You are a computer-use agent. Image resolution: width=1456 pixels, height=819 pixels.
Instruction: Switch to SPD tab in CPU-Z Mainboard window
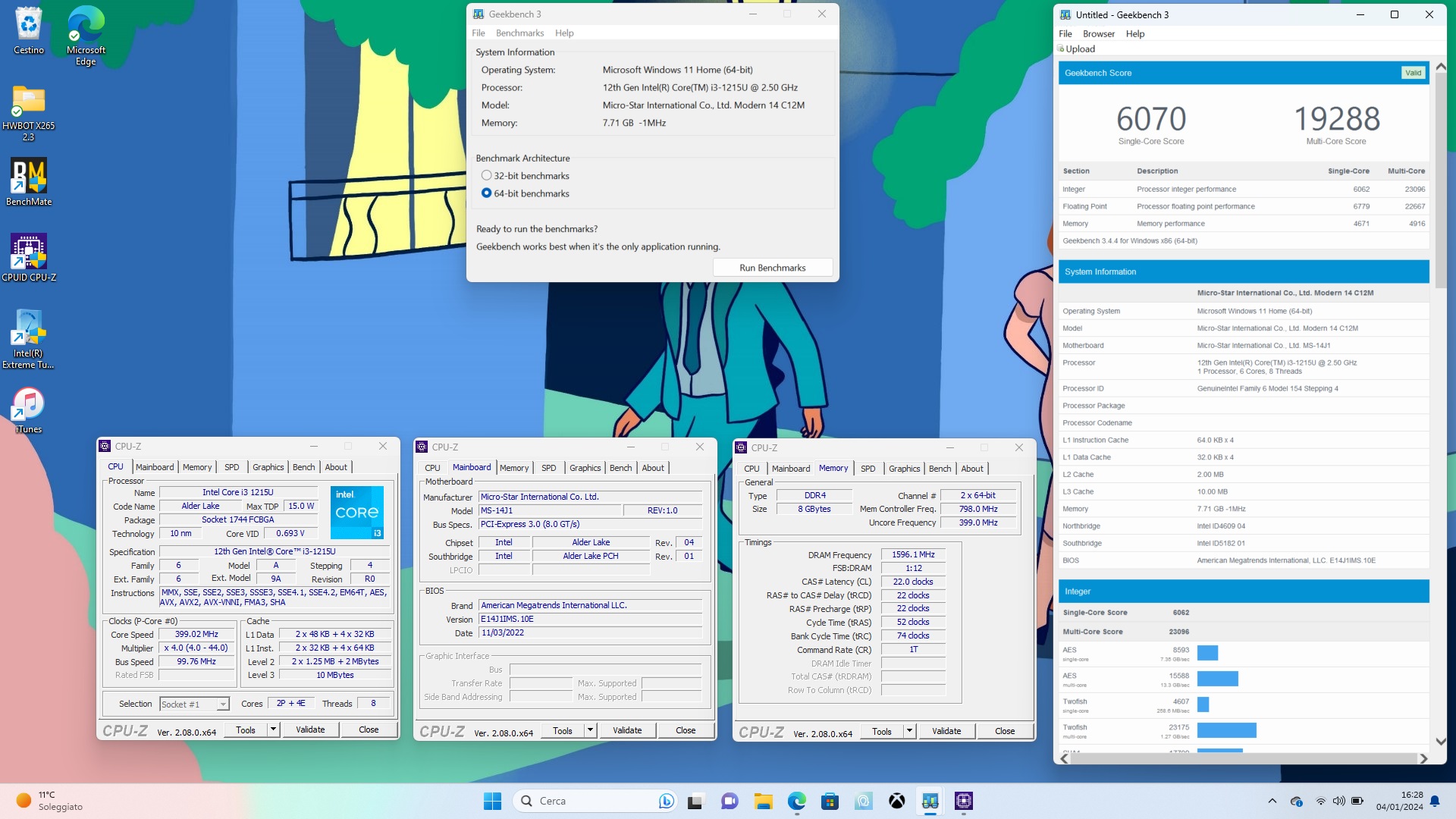tap(548, 468)
